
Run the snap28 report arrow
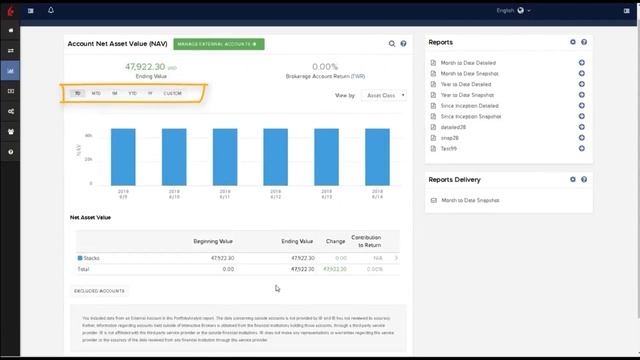click(x=582, y=138)
